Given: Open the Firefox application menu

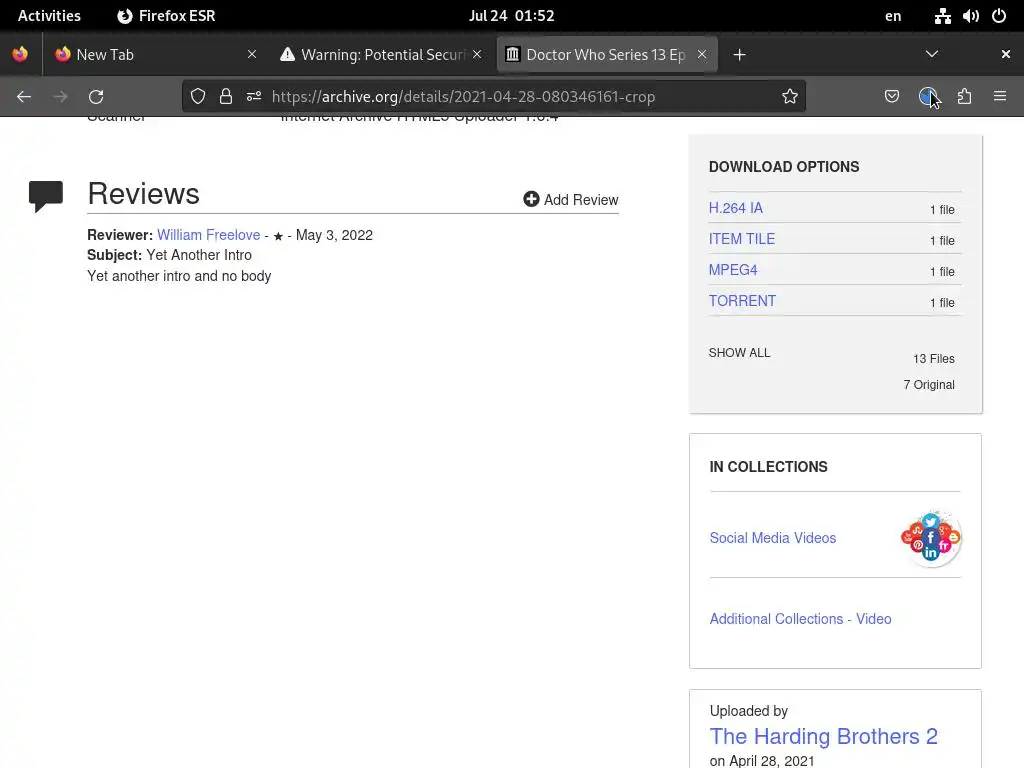Looking at the screenshot, I should 1000,97.
